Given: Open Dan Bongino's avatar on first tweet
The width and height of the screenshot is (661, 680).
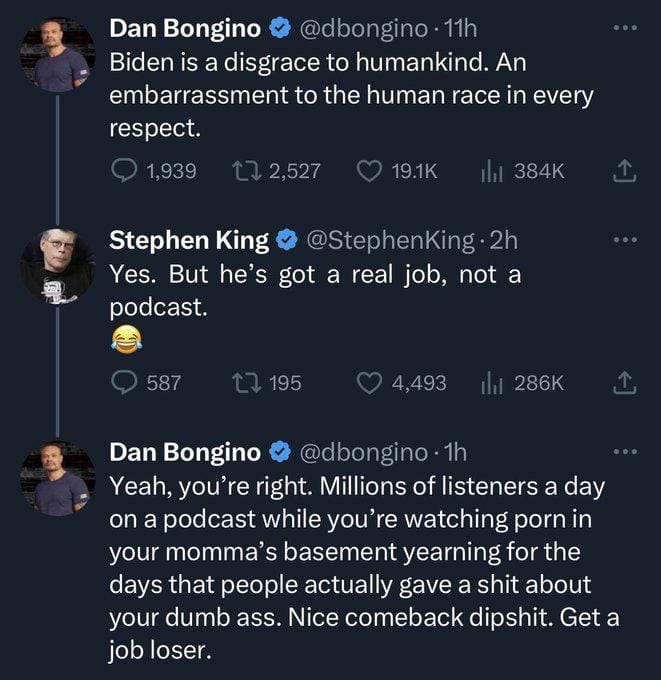Looking at the screenshot, I should [x=58, y=55].
